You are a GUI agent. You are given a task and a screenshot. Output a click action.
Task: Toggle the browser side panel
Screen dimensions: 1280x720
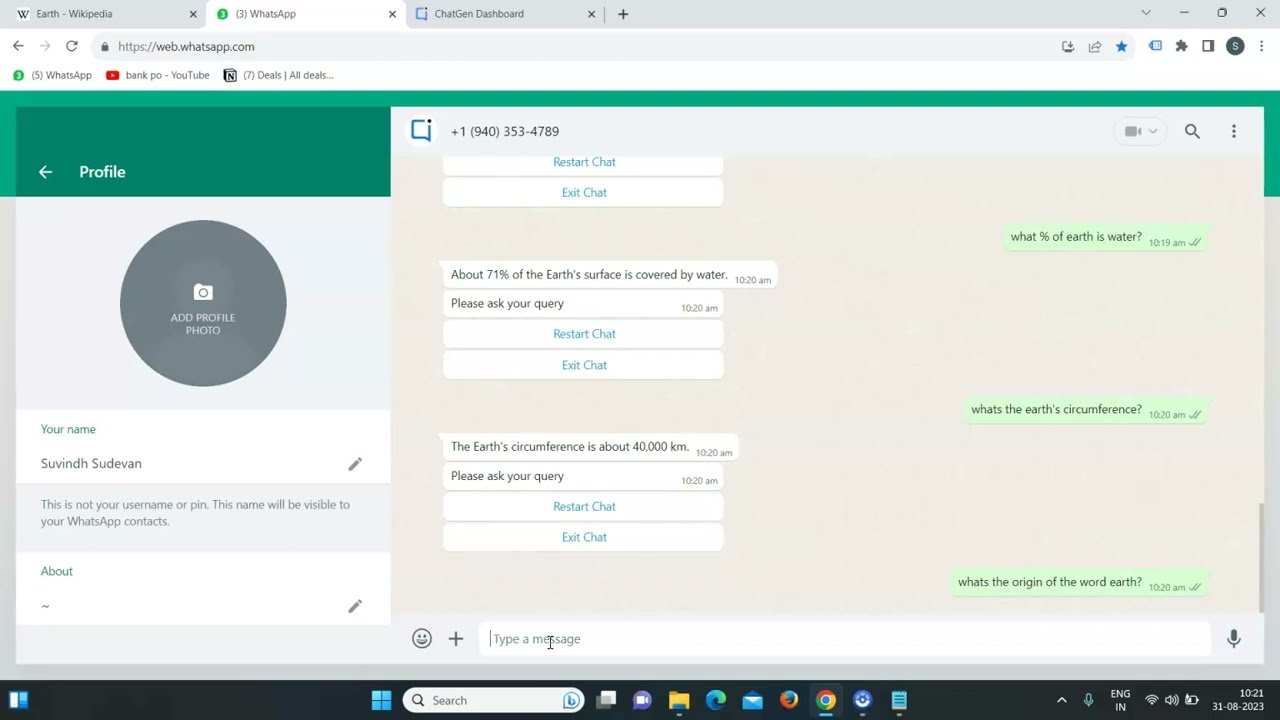[1208, 46]
